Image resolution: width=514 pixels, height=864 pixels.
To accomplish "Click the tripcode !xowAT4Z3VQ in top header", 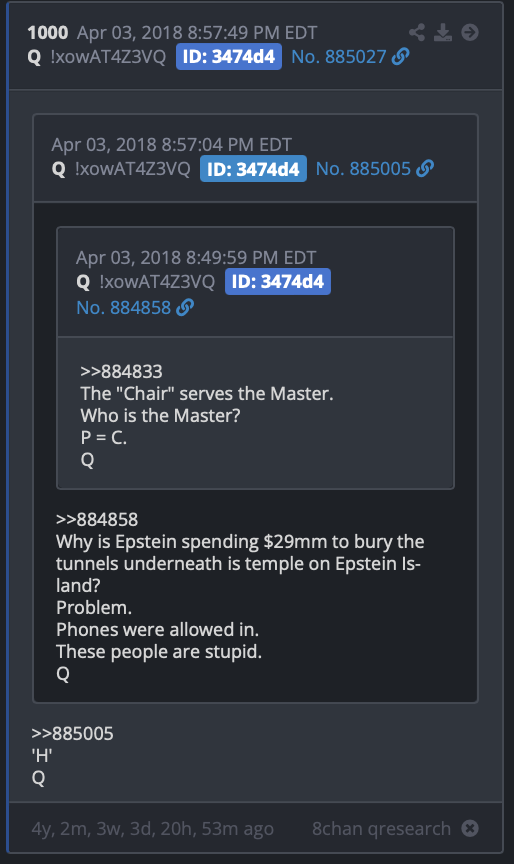I will [108, 56].
